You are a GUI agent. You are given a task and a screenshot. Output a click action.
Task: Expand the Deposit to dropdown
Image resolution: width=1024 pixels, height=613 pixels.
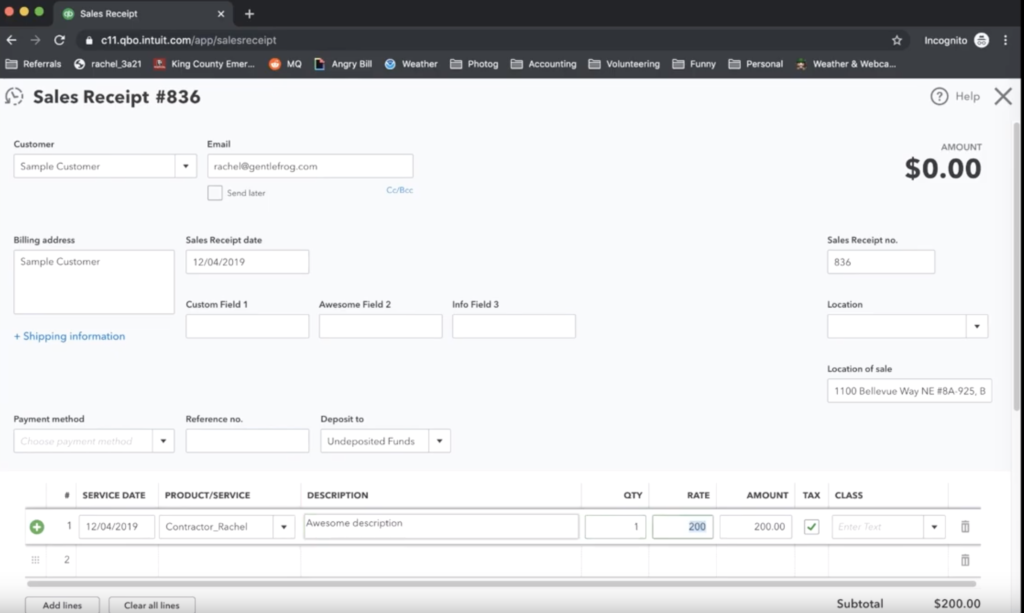pyautogui.click(x=439, y=441)
